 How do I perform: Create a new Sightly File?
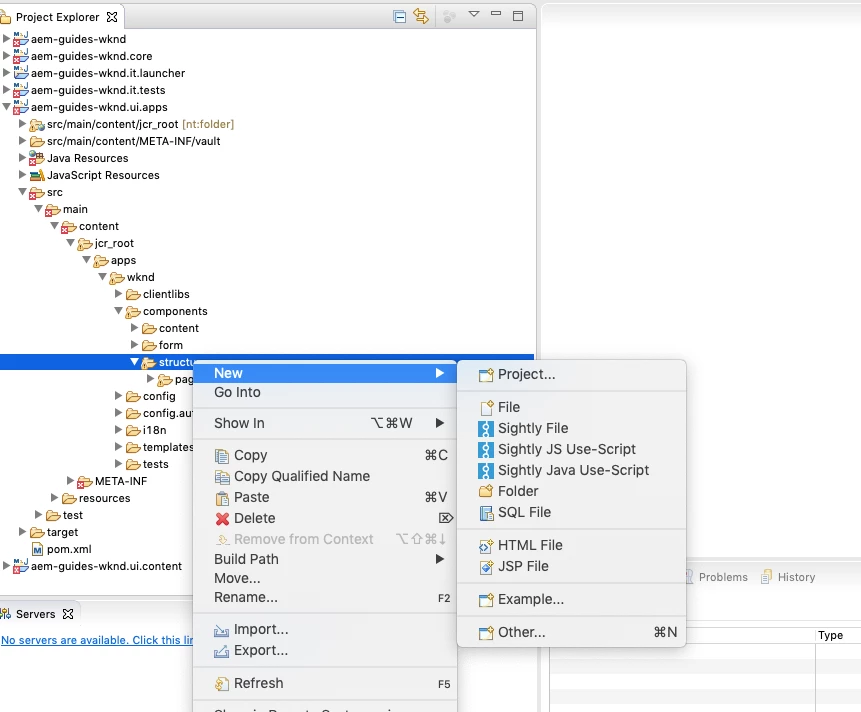point(572,428)
